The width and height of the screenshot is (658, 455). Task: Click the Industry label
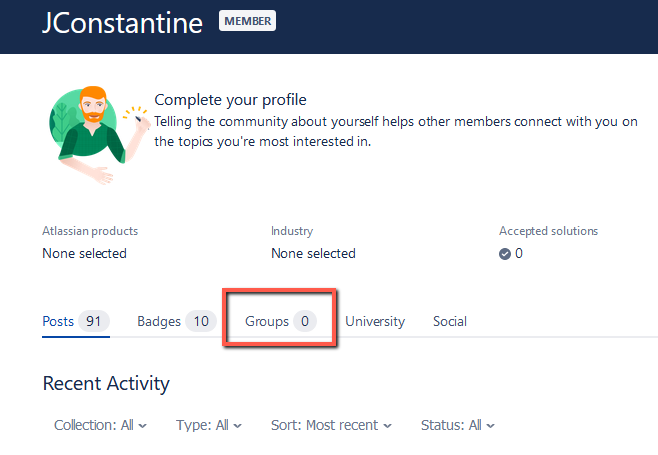292,231
